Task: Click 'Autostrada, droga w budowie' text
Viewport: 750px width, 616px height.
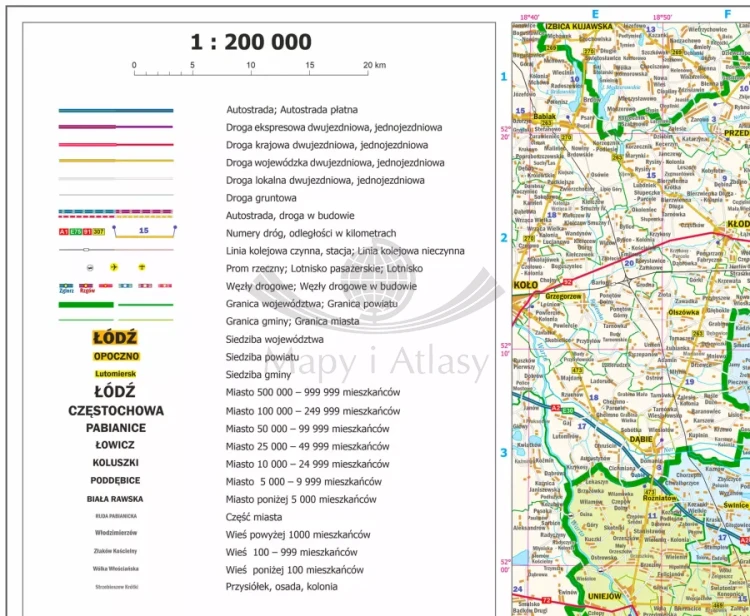Action: click(290, 216)
